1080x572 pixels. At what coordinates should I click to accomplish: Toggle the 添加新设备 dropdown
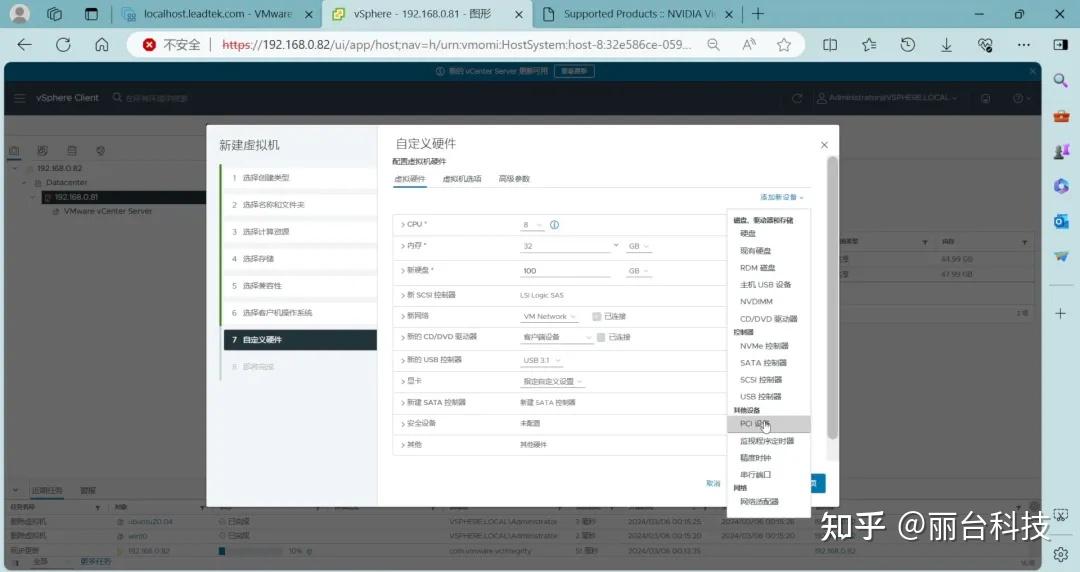tap(782, 197)
